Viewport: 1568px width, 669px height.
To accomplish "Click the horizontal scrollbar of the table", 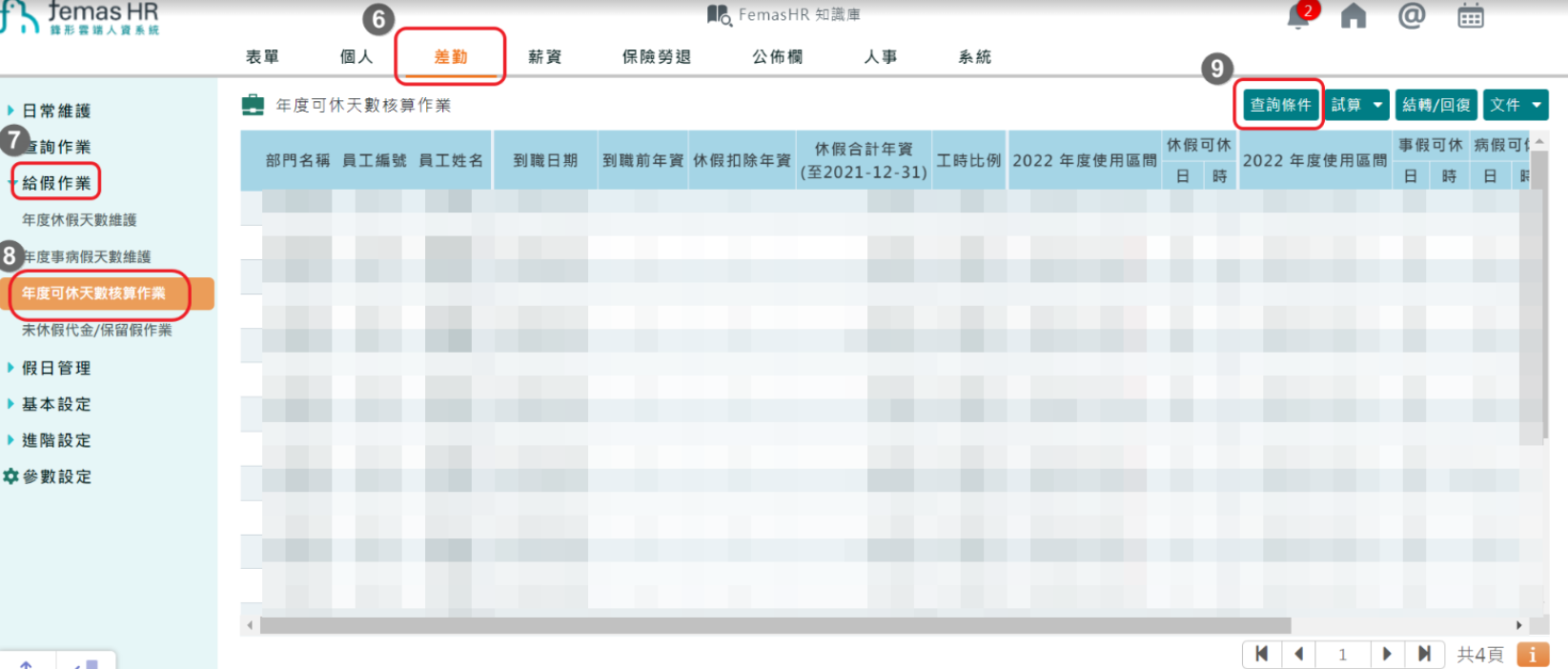I will coord(775,626).
